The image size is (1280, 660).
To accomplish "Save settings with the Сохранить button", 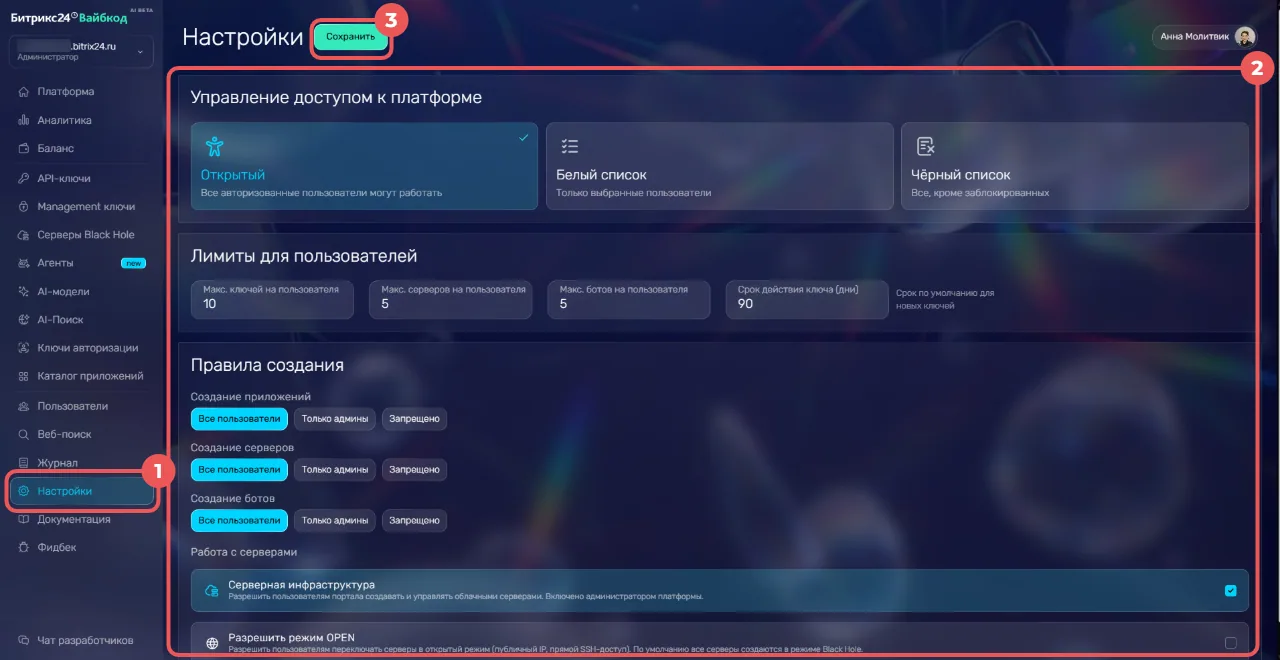I will pos(350,37).
